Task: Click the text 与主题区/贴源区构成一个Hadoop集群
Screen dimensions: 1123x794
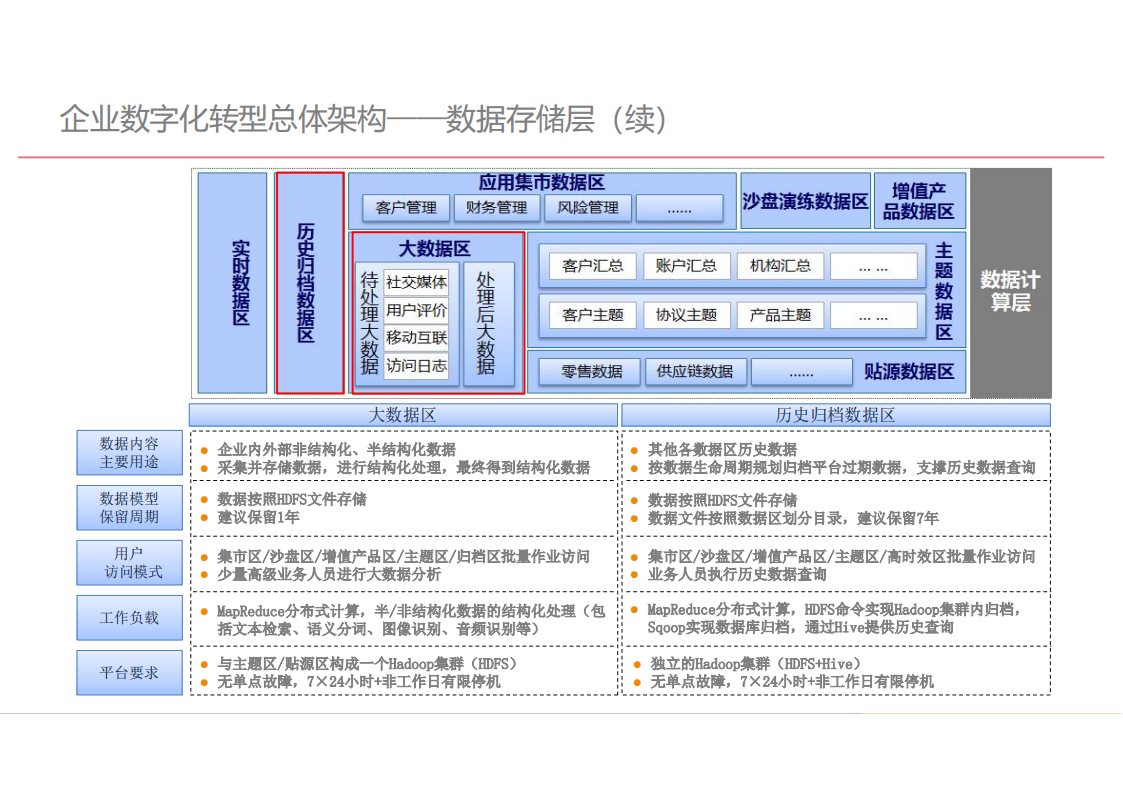Action: 340,664
